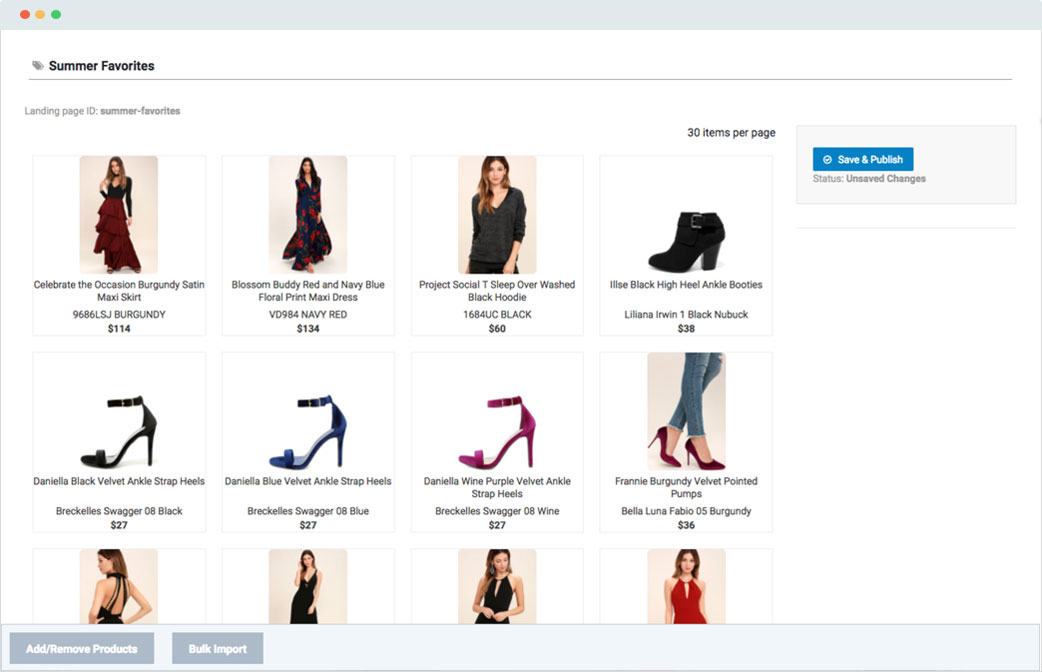Select the strappy open-back dress thumbnail
1042x672 pixels.
pyautogui.click(x=119, y=586)
